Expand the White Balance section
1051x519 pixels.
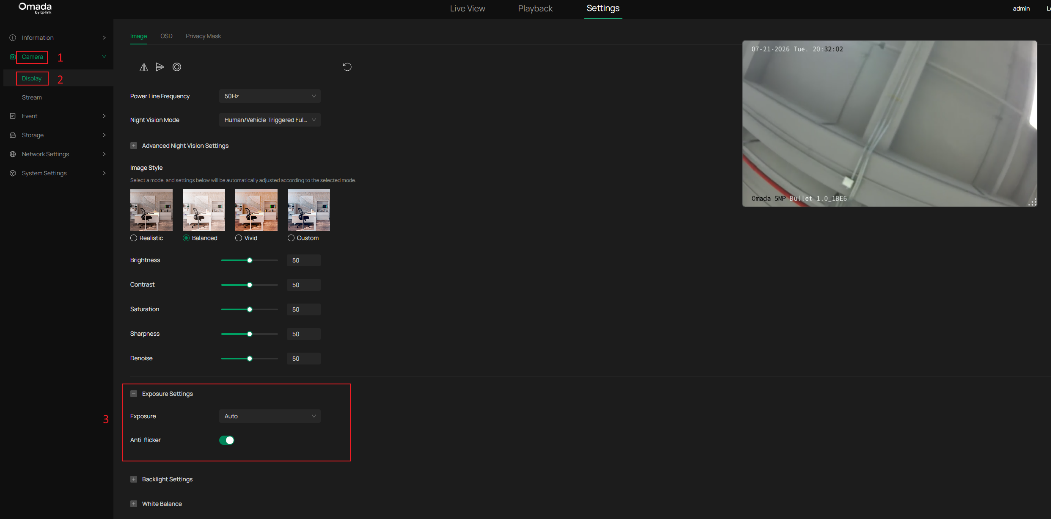point(133,503)
